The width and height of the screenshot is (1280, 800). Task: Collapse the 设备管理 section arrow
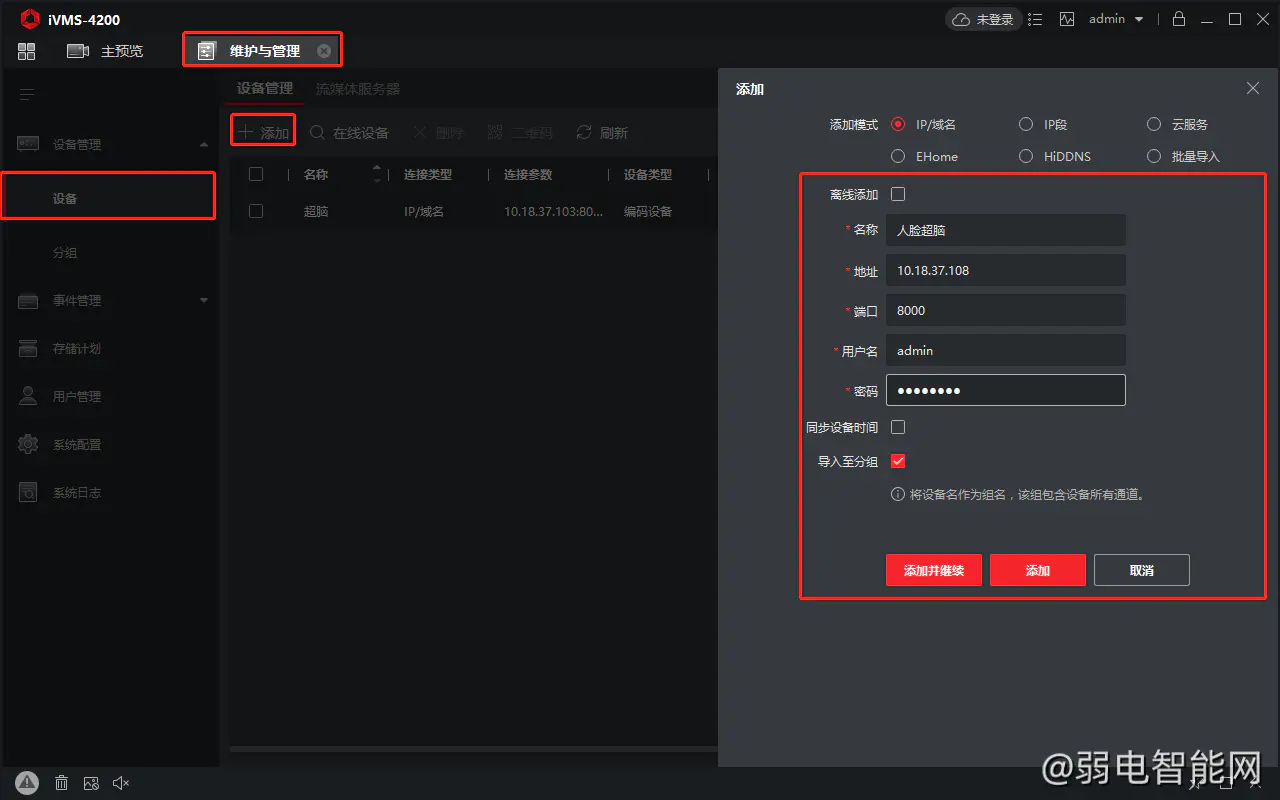pos(204,144)
